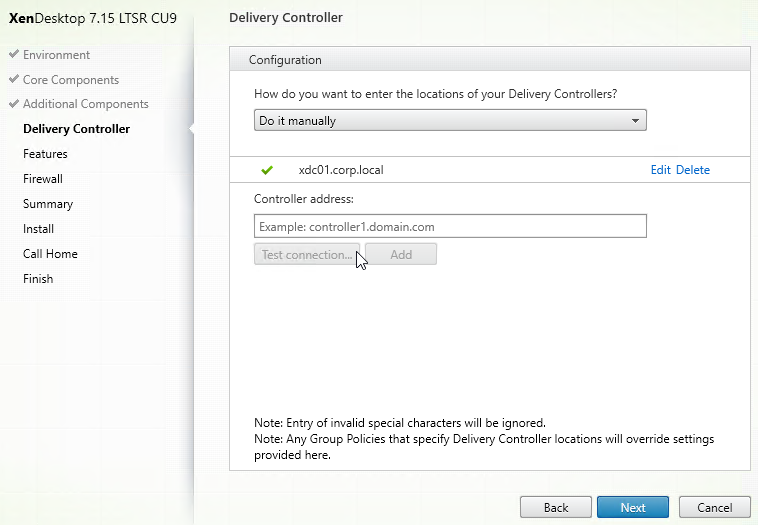Edit the xdc01.corp.local controller entry
This screenshot has height=525, width=758.
(x=660, y=170)
